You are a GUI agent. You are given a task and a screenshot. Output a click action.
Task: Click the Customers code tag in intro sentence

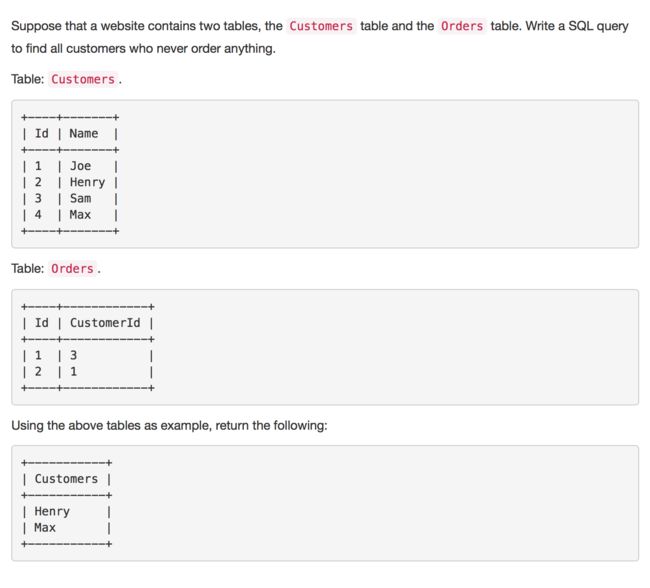321,26
